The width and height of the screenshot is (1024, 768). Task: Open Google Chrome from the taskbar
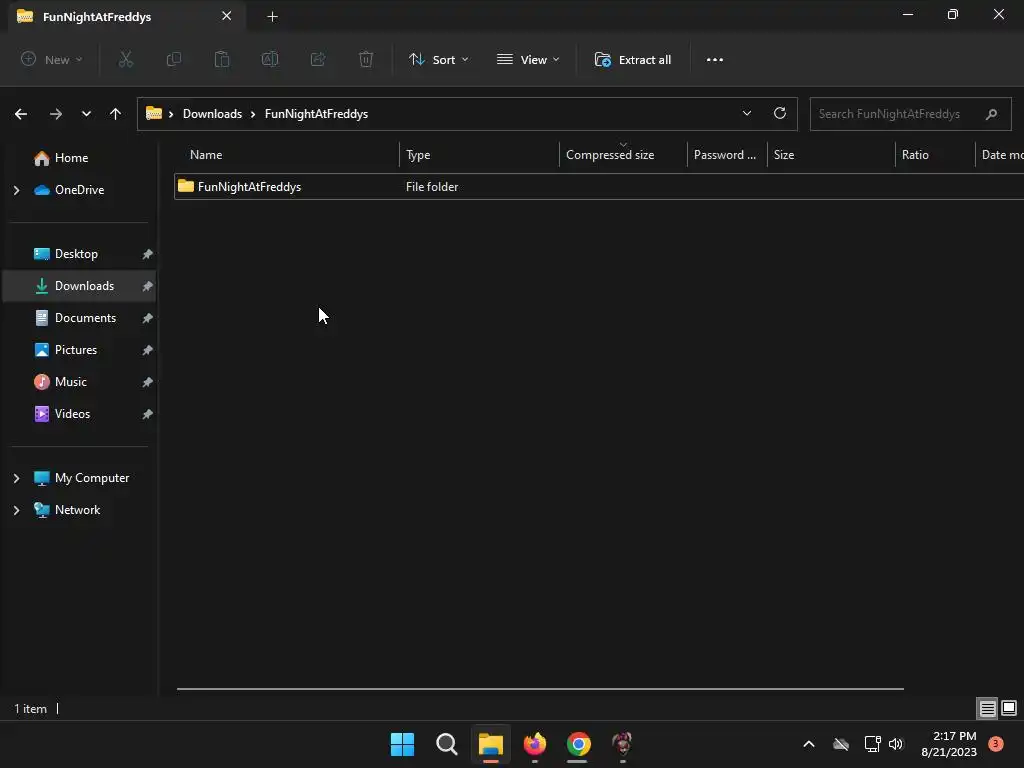pyautogui.click(x=579, y=744)
